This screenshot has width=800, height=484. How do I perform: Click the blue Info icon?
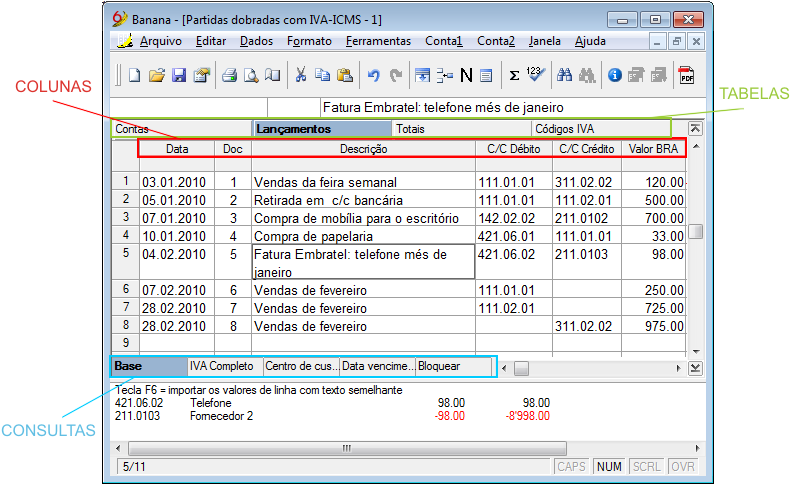tap(614, 75)
